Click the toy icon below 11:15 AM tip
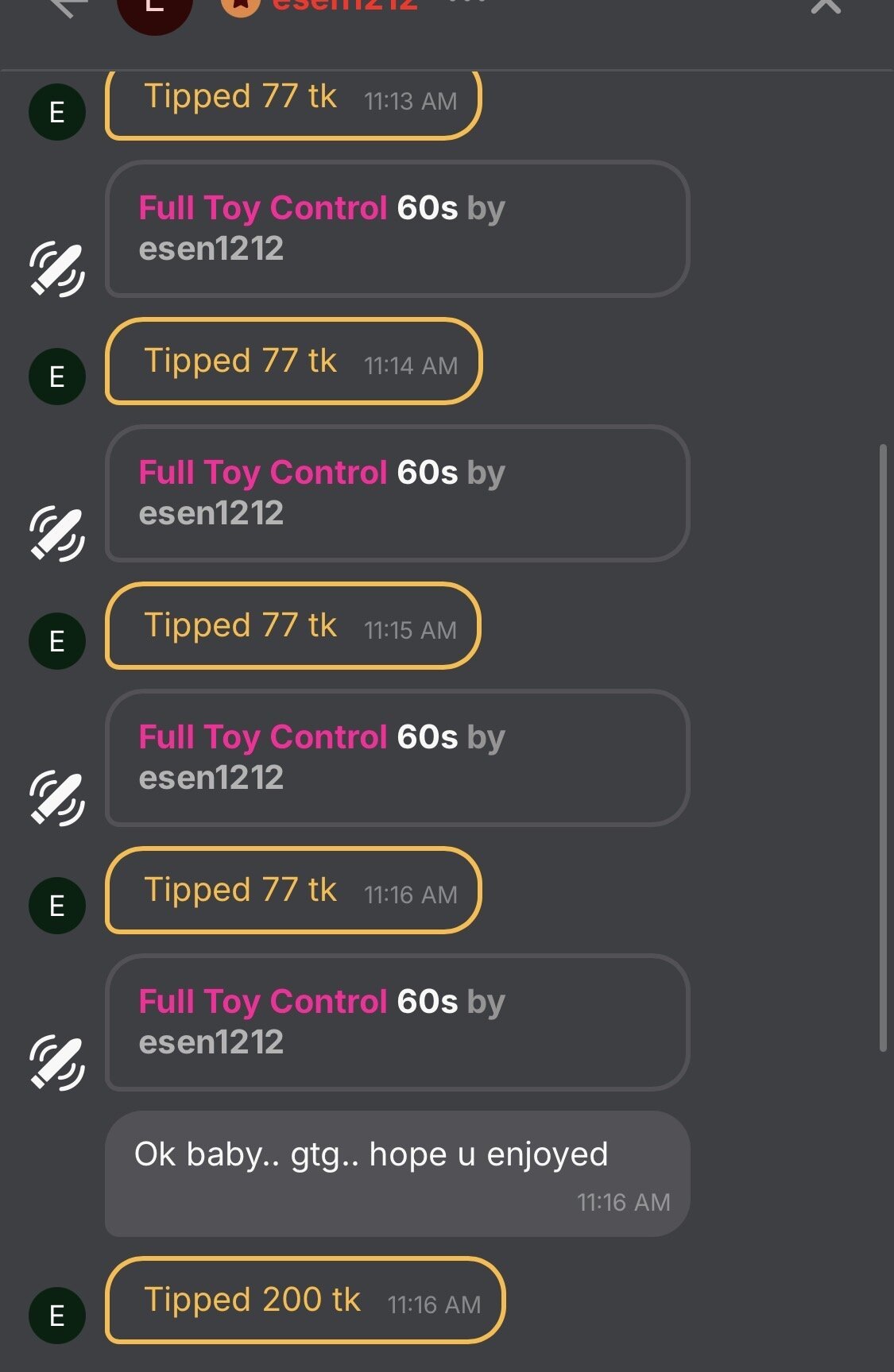 click(x=57, y=798)
